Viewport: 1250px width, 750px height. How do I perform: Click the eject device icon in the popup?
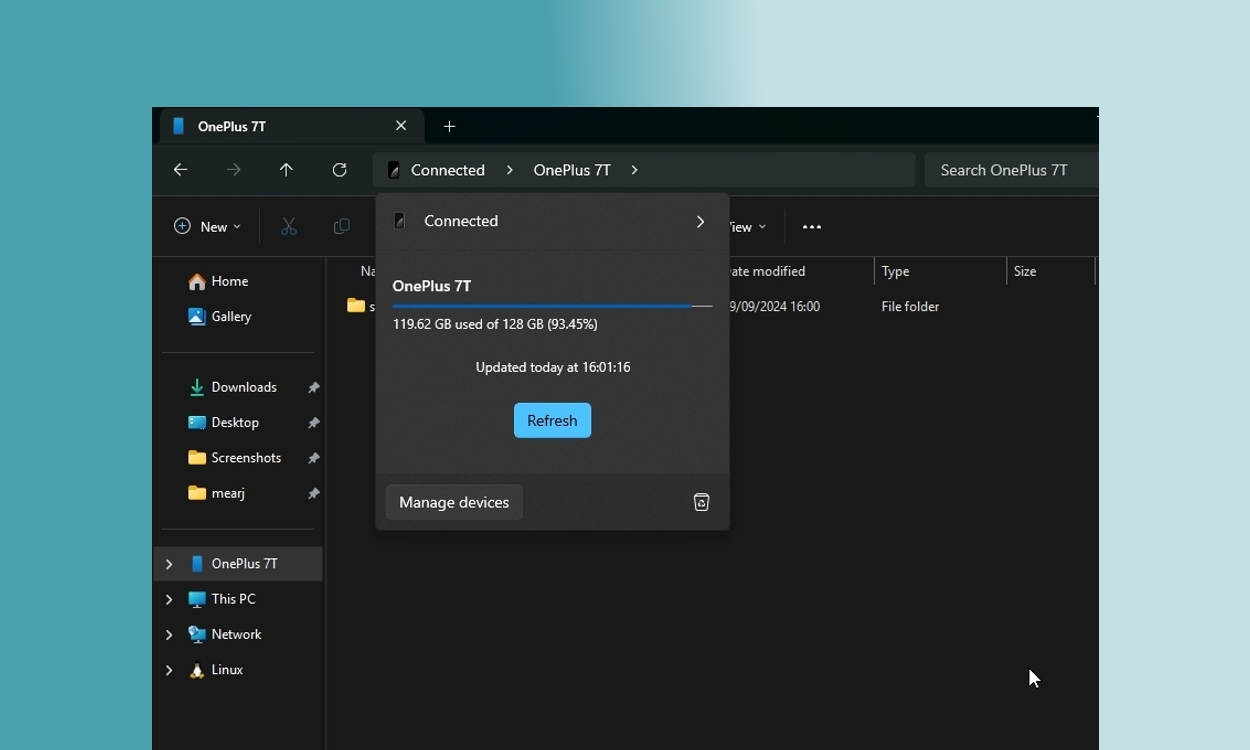tap(701, 502)
